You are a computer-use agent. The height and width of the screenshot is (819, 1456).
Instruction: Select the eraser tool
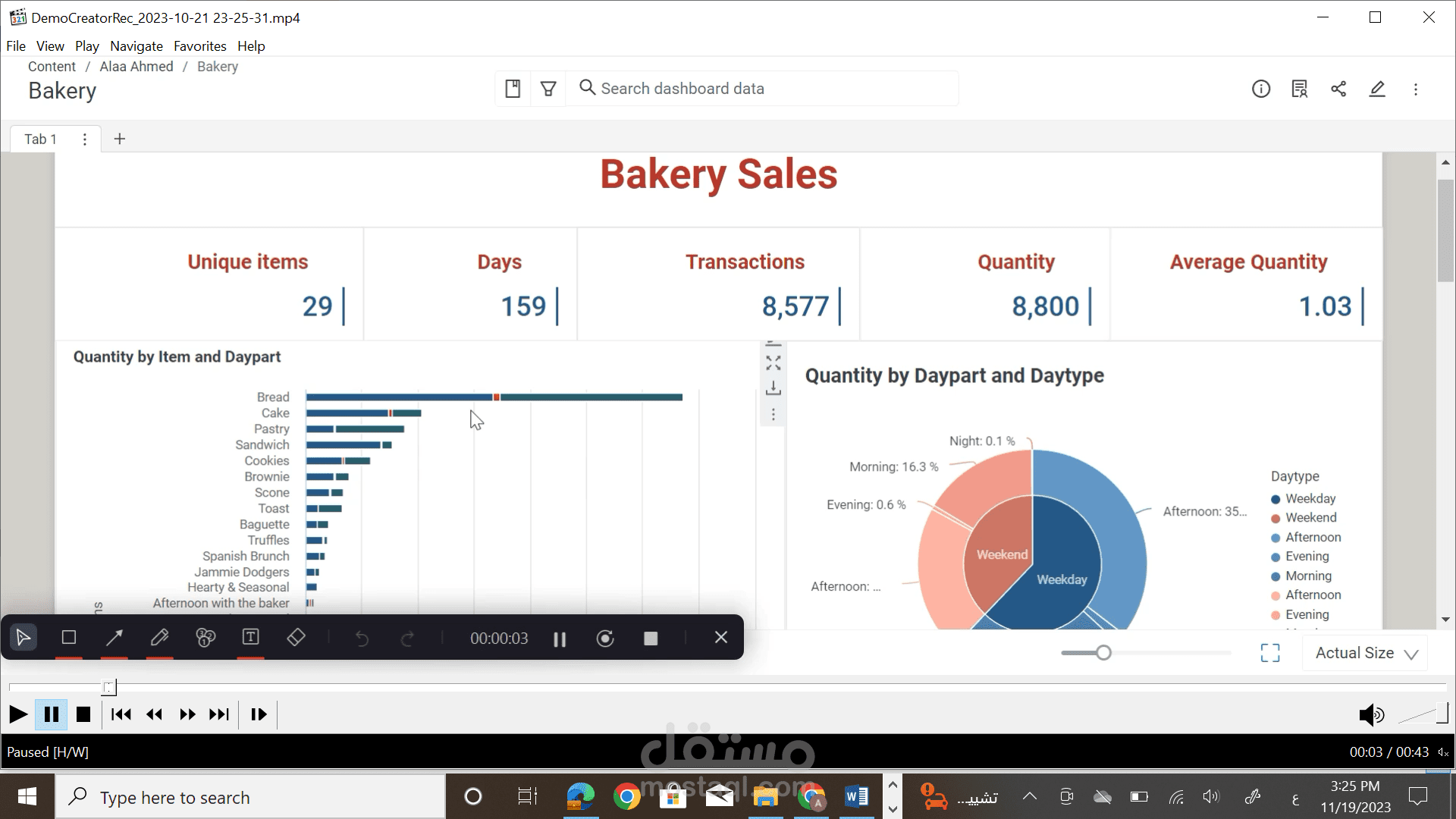(297, 638)
